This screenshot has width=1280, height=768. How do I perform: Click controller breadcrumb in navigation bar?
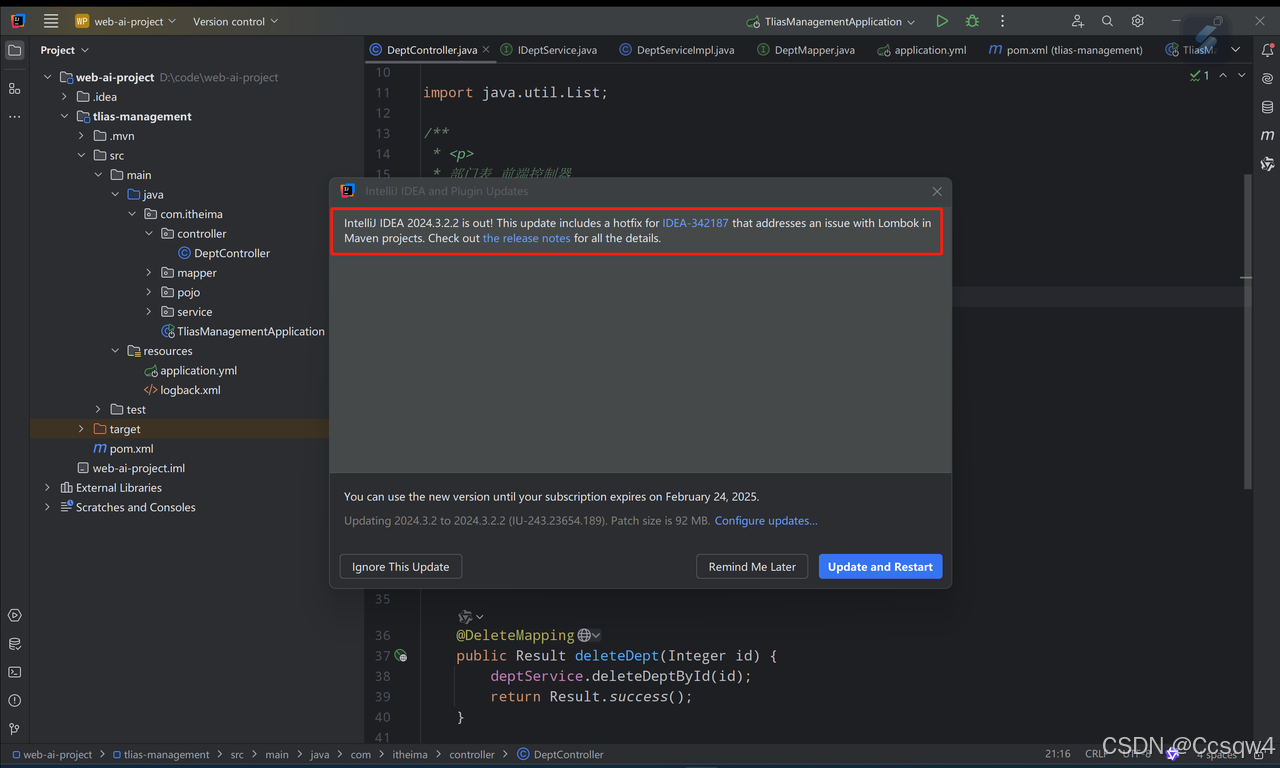click(472, 755)
